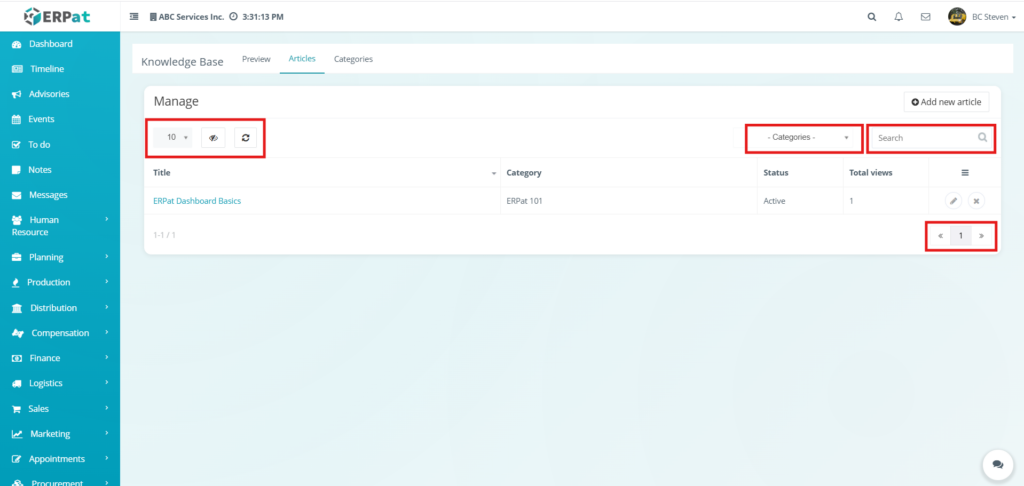The height and width of the screenshot is (486, 1024).
Task: Open the Categories filter dropdown
Action: (x=805, y=138)
